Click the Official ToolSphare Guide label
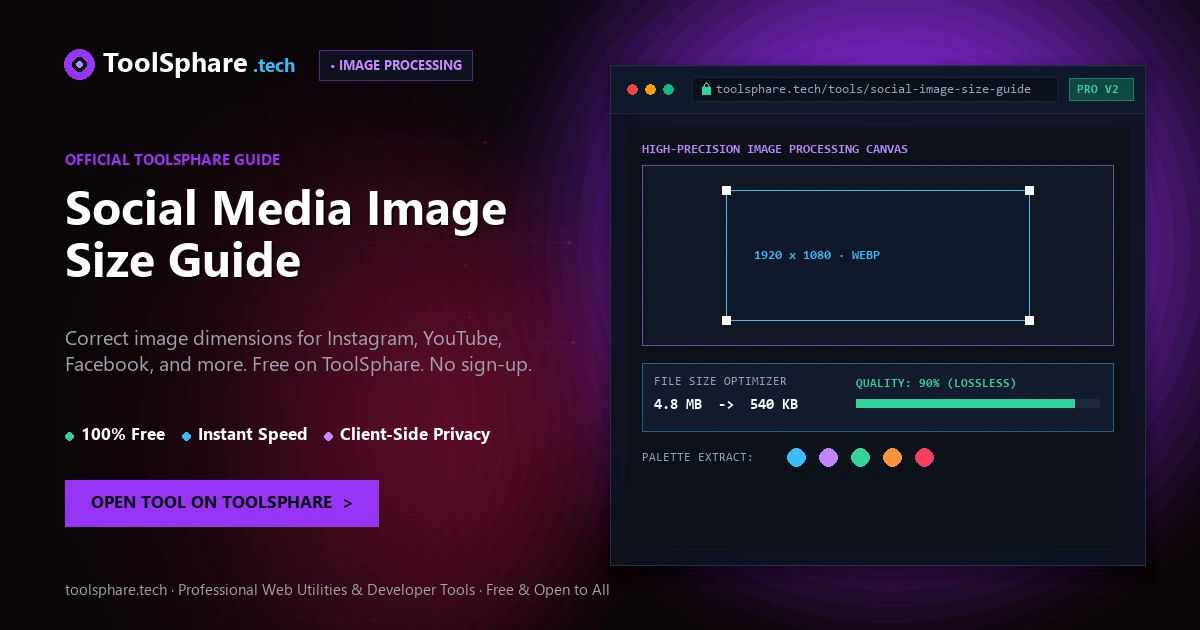This screenshot has width=1200, height=630. [172, 159]
